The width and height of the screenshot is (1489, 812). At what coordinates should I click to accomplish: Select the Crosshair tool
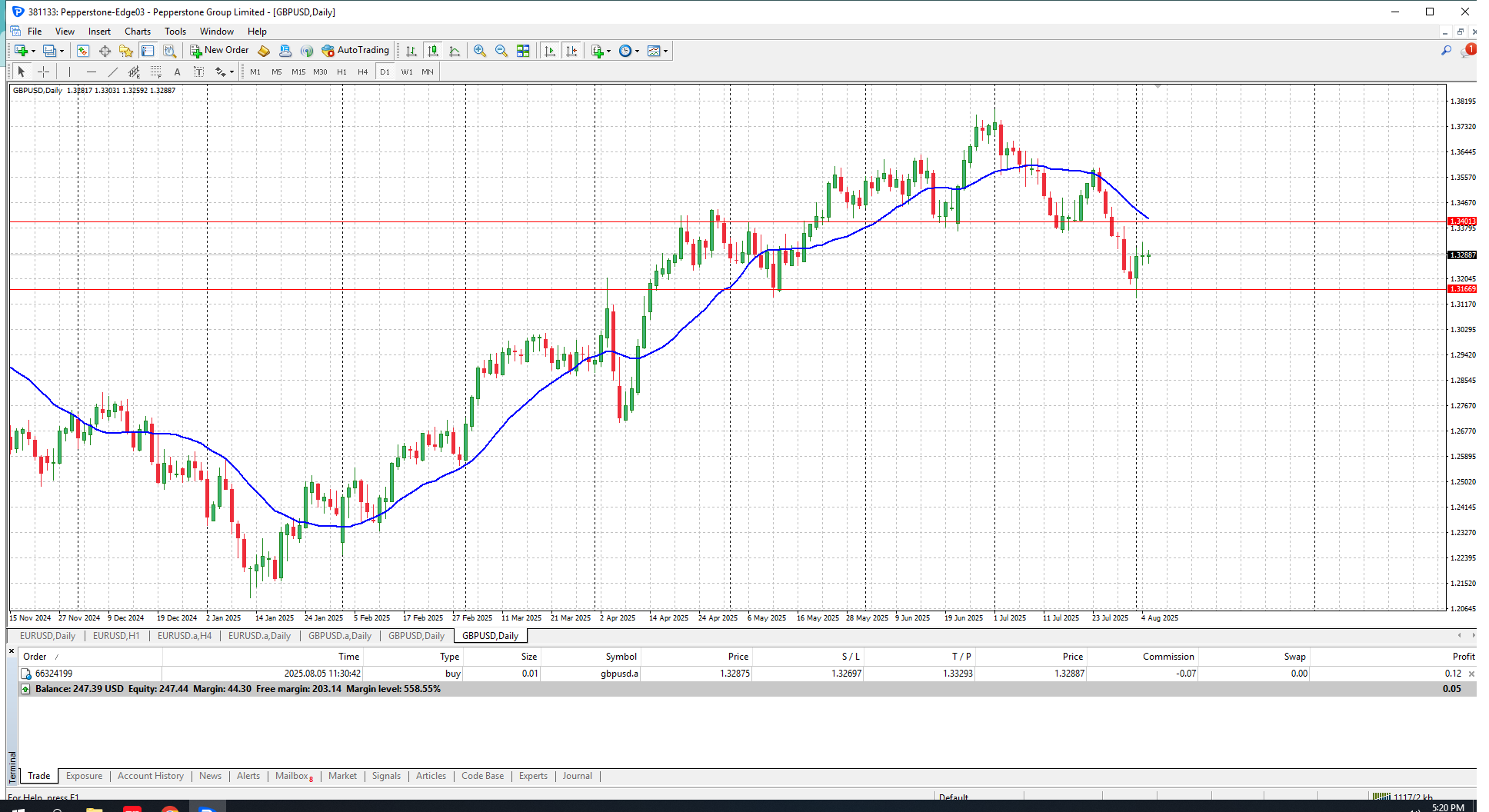44,72
